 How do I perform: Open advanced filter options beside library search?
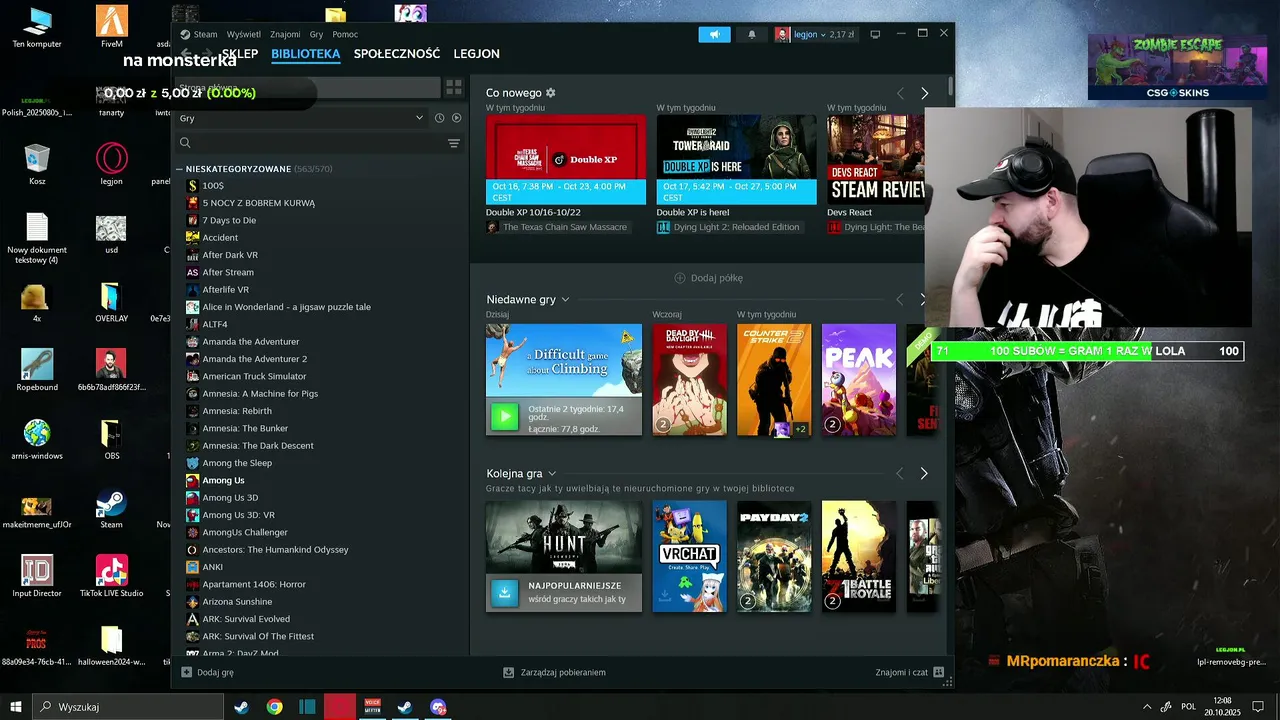(454, 143)
